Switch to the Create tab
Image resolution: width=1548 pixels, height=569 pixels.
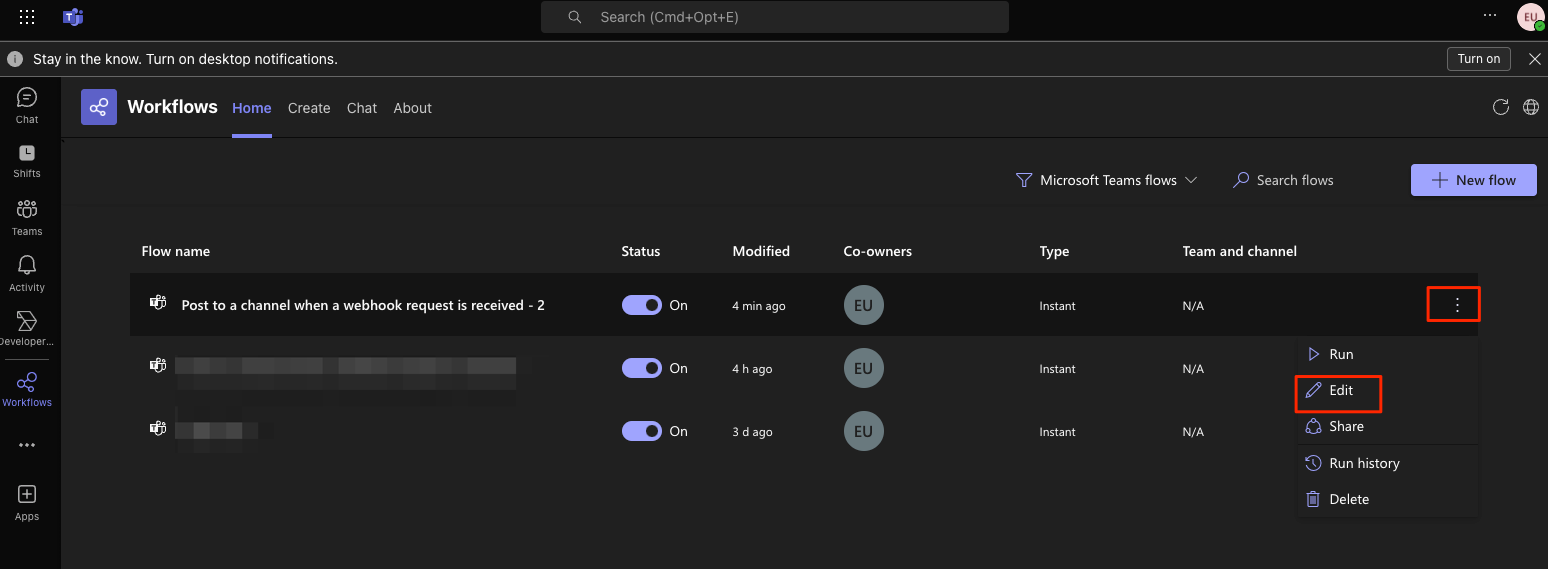click(309, 108)
